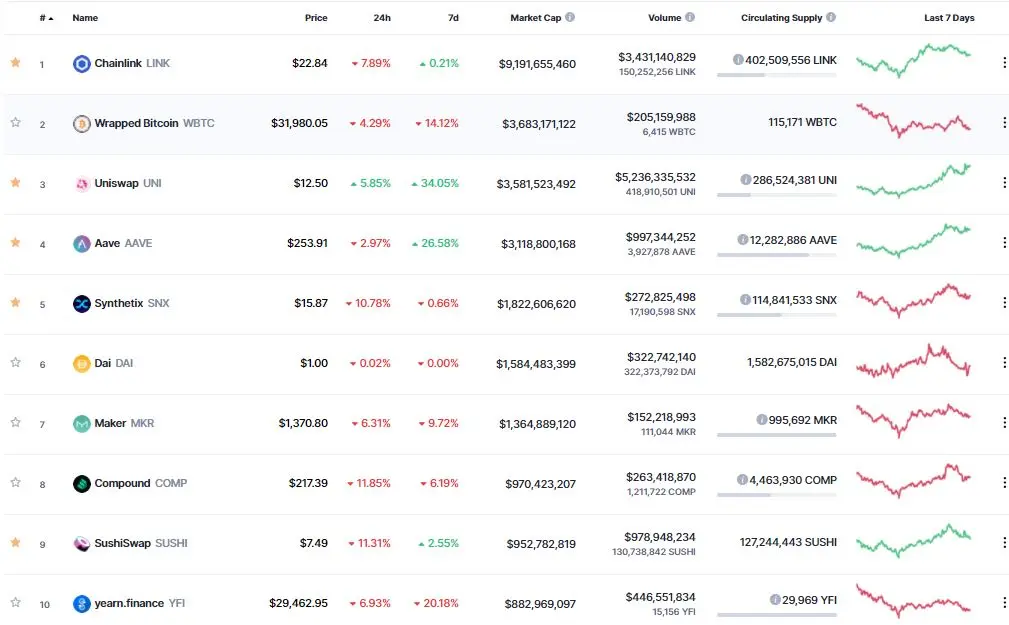Open more options for Maker row
This screenshot has height=625, width=1009.
tap(1004, 422)
